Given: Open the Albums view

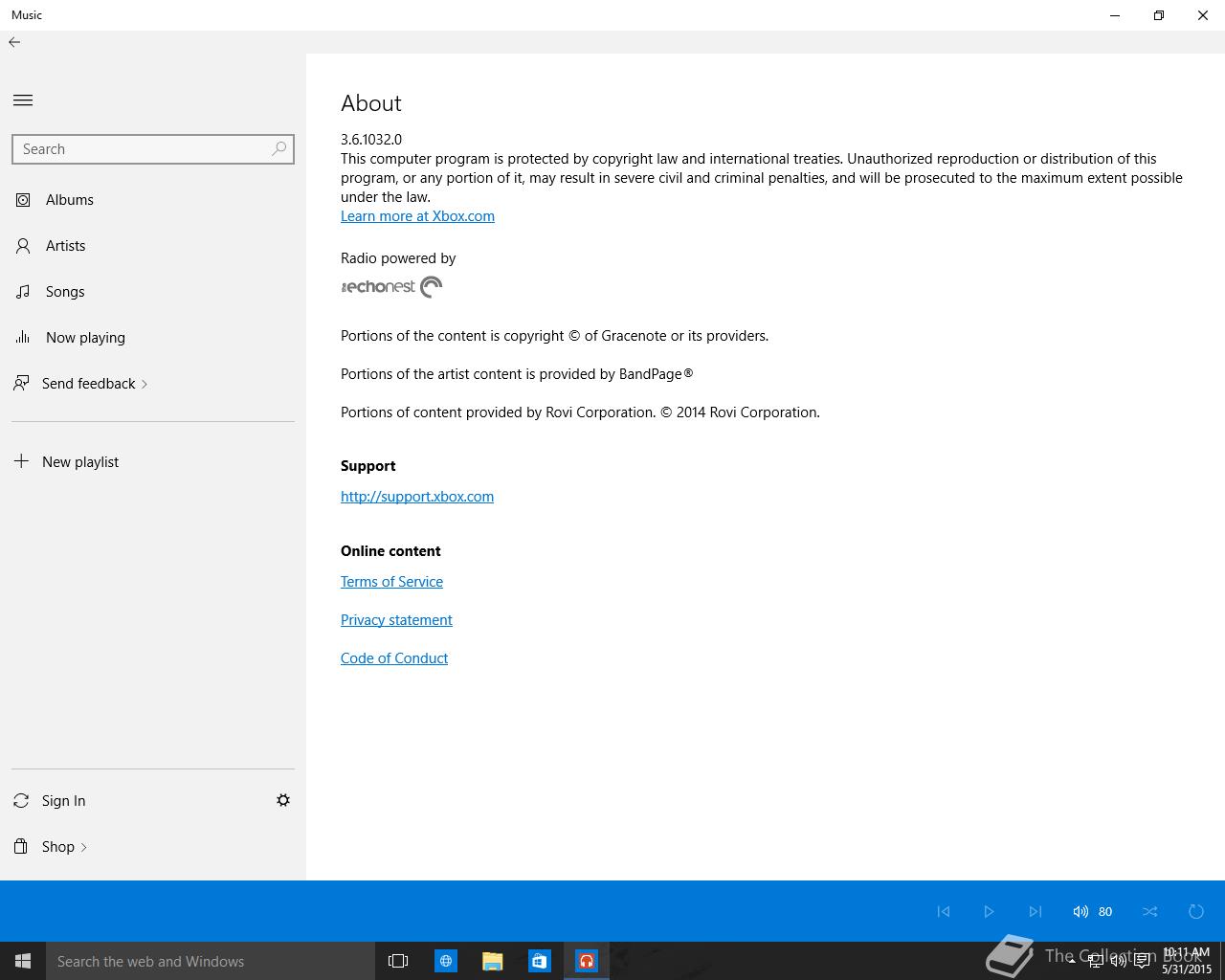Looking at the screenshot, I should pyautogui.click(x=70, y=200).
